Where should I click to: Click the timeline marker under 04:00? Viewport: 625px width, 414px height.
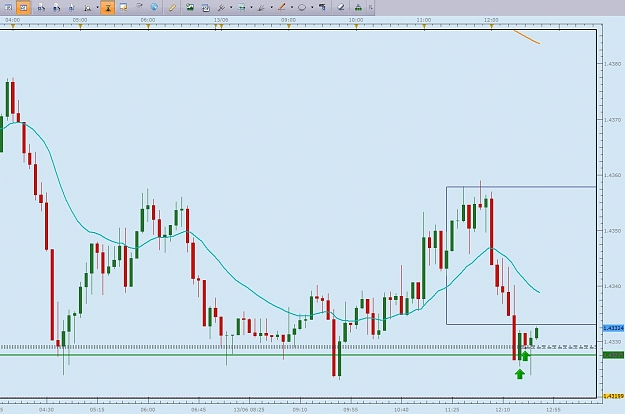coord(13,27)
